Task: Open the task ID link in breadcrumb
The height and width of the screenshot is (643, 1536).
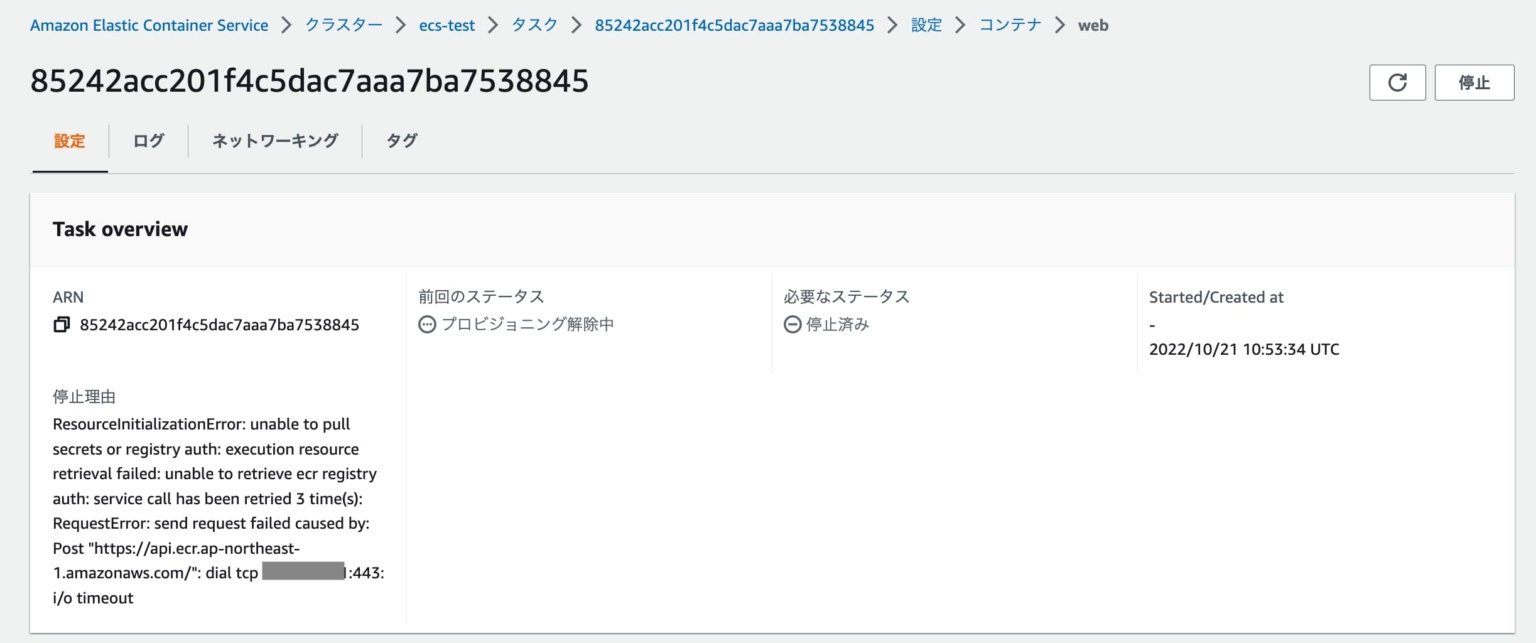Action: pyautogui.click(x=734, y=25)
